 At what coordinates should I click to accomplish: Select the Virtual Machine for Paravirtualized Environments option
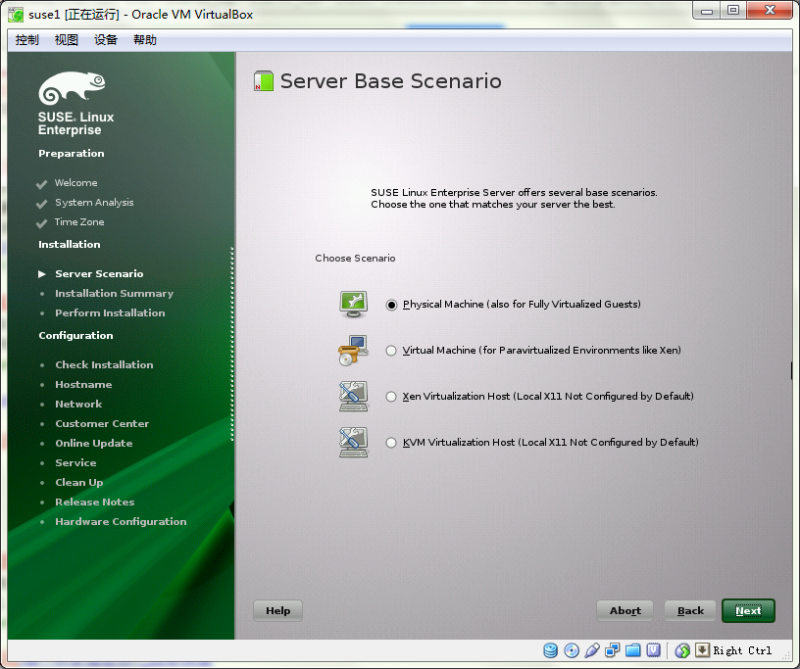[391, 350]
